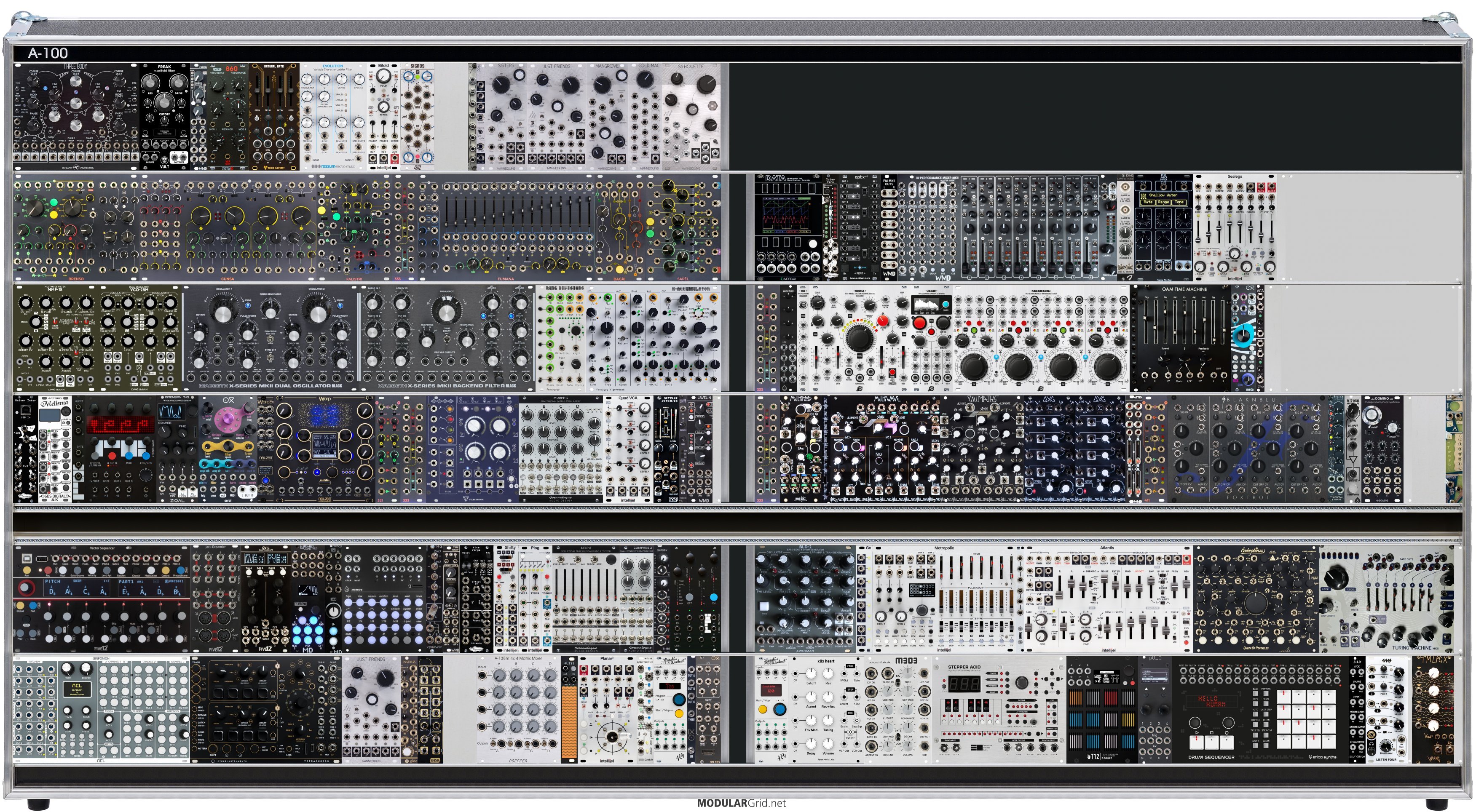Click the Silhouette module

[x=691, y=117]
